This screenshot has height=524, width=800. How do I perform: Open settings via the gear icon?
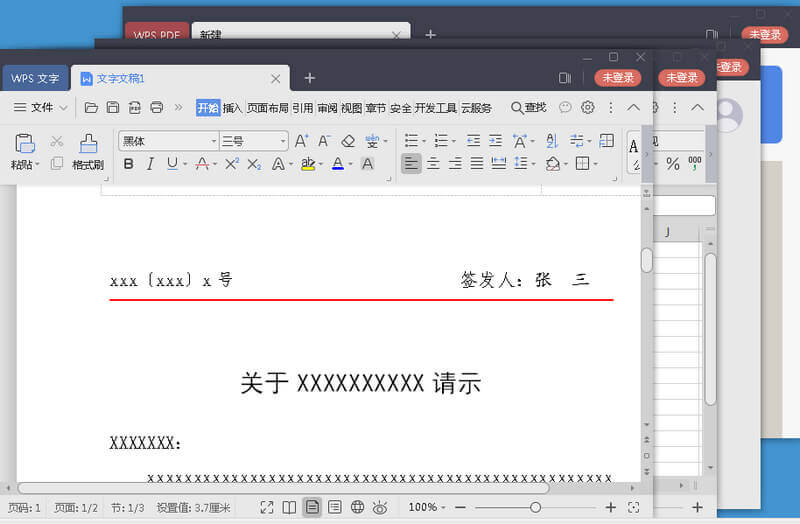click(588, 108)
